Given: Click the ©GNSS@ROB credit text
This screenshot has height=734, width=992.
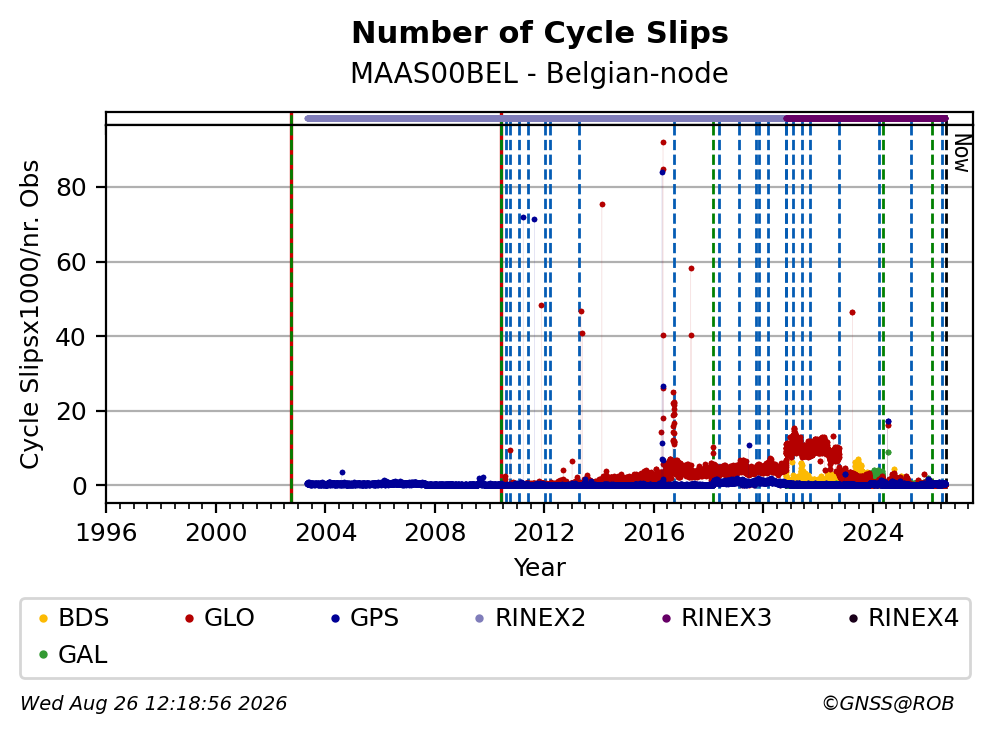Looking at the screenshot, I should (x=888, y=704).
